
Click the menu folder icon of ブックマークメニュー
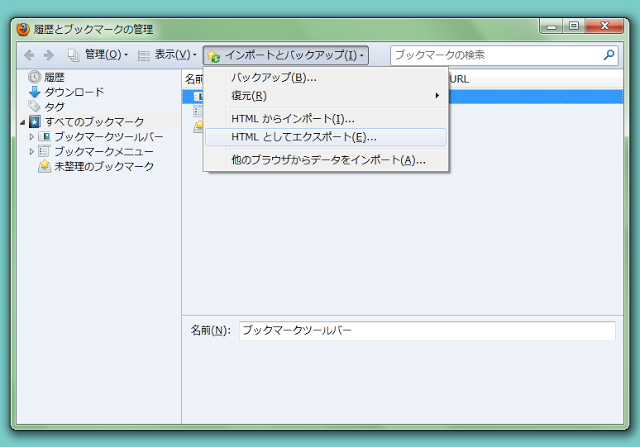click(x=44, y=151)
